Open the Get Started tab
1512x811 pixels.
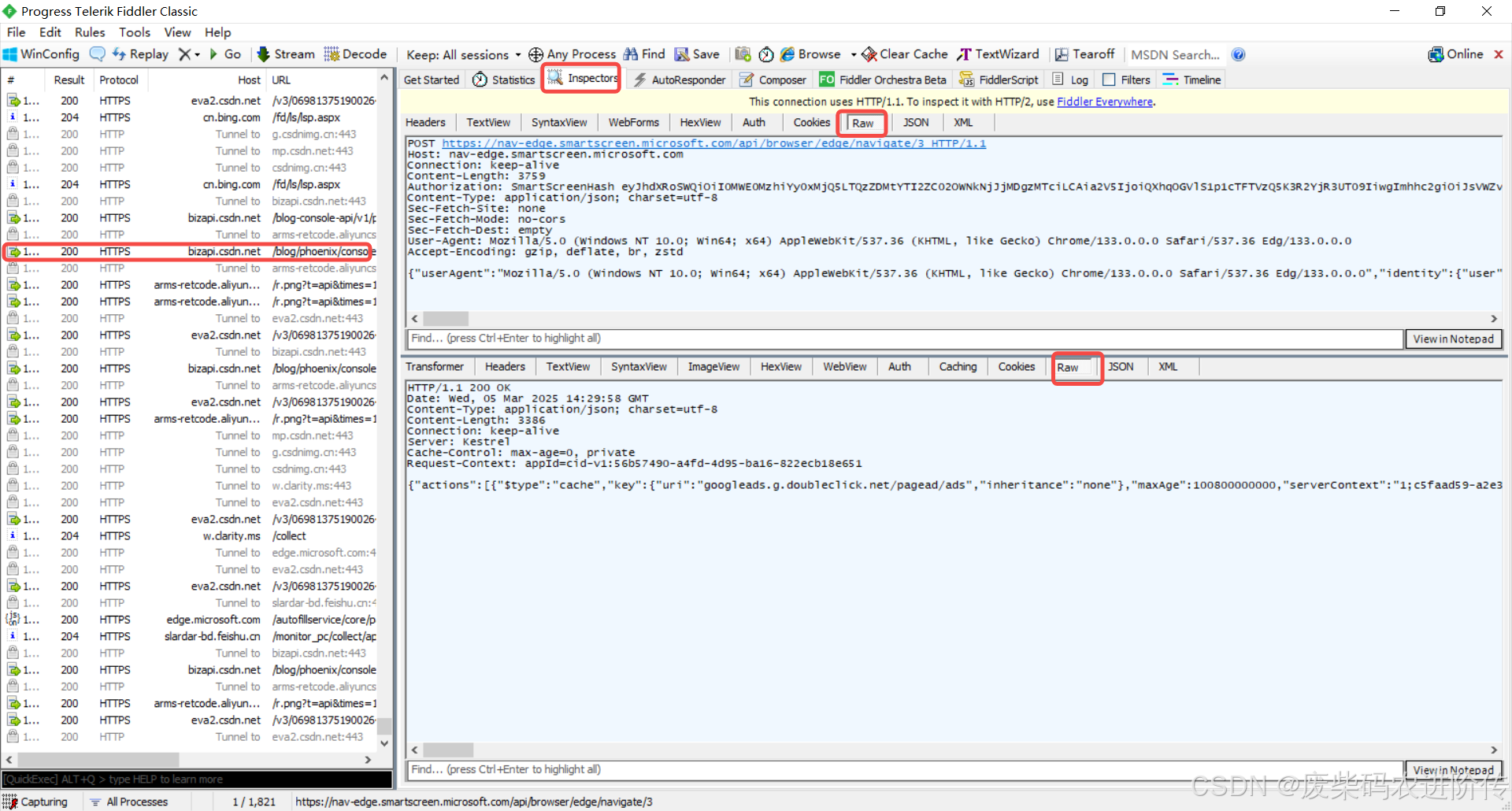(x=432, y=80)
